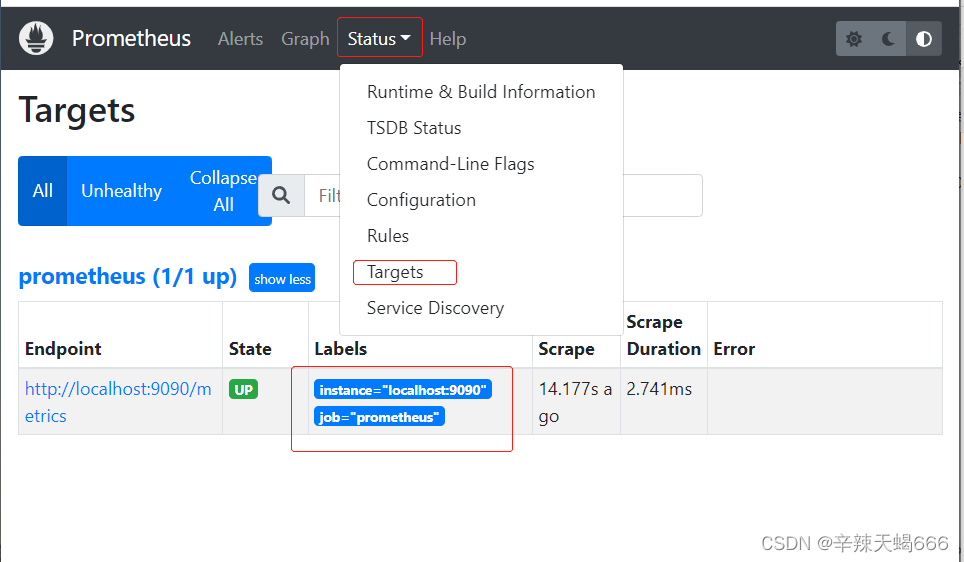Open Configuration from Status menu
Viewport: 964px width, 562px height.
(x=421, y=200)
